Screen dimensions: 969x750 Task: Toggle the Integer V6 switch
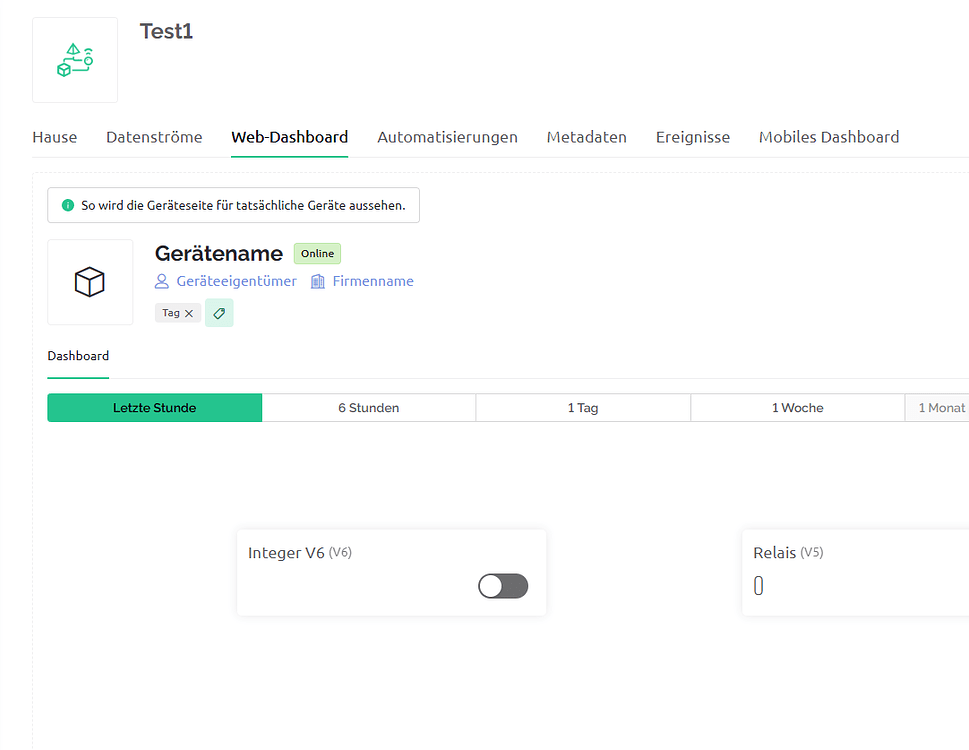503,586
